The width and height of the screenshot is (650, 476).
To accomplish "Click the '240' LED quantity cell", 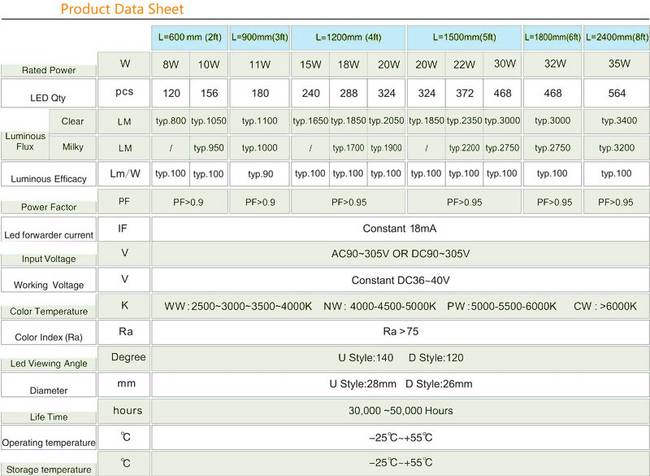I will pyautogui.click(x=310, y=93).
